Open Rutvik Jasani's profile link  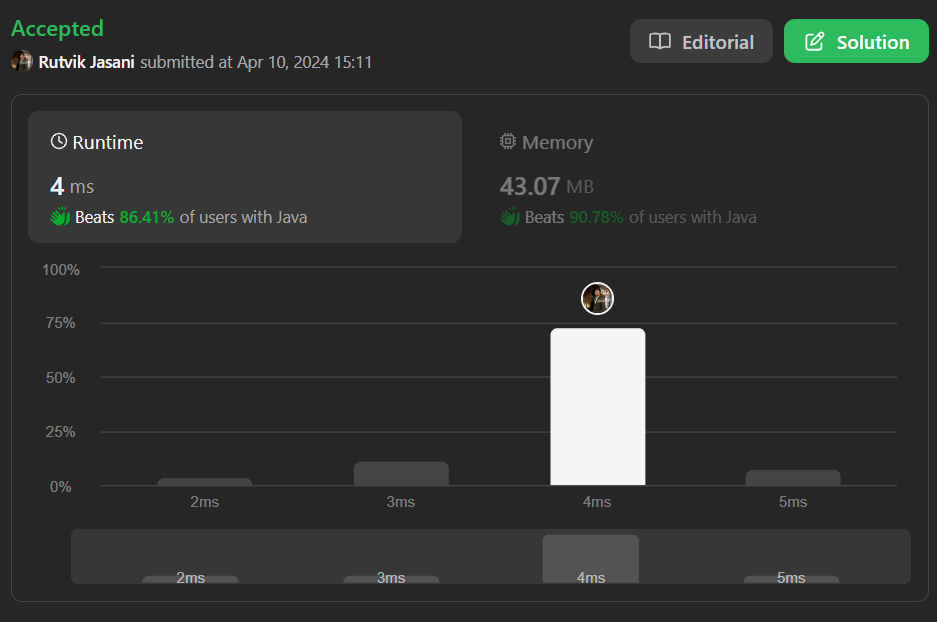[87, 62]
